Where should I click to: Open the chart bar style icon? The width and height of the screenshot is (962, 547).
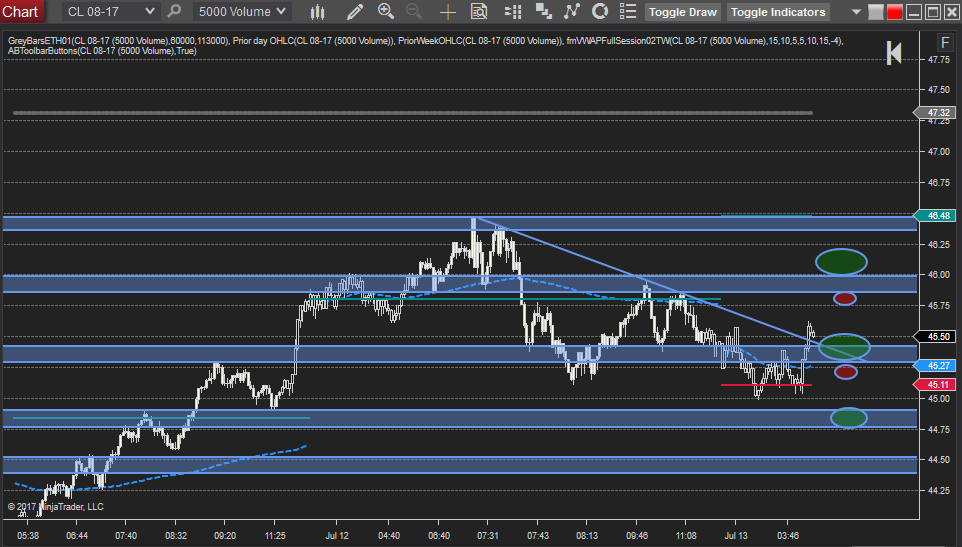(317, 11)
